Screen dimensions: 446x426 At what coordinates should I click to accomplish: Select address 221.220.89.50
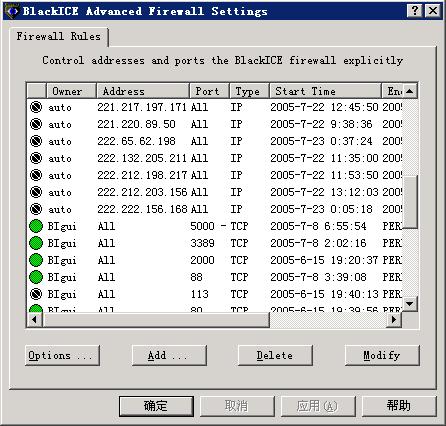(x=136, y=124)
